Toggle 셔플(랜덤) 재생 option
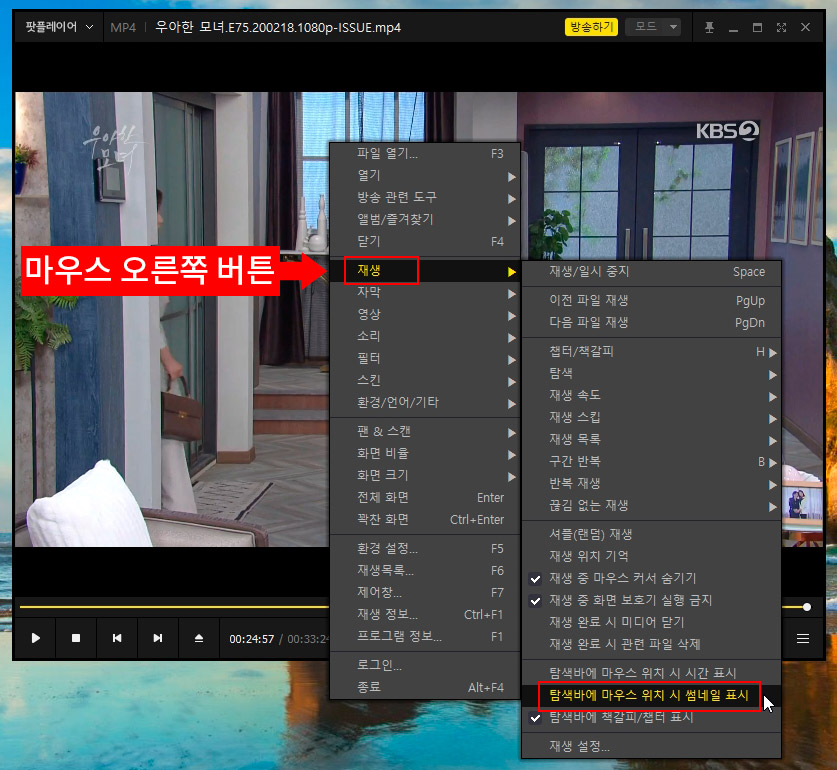This screenshot has height=770, width=837. click(x=651, y=535)
